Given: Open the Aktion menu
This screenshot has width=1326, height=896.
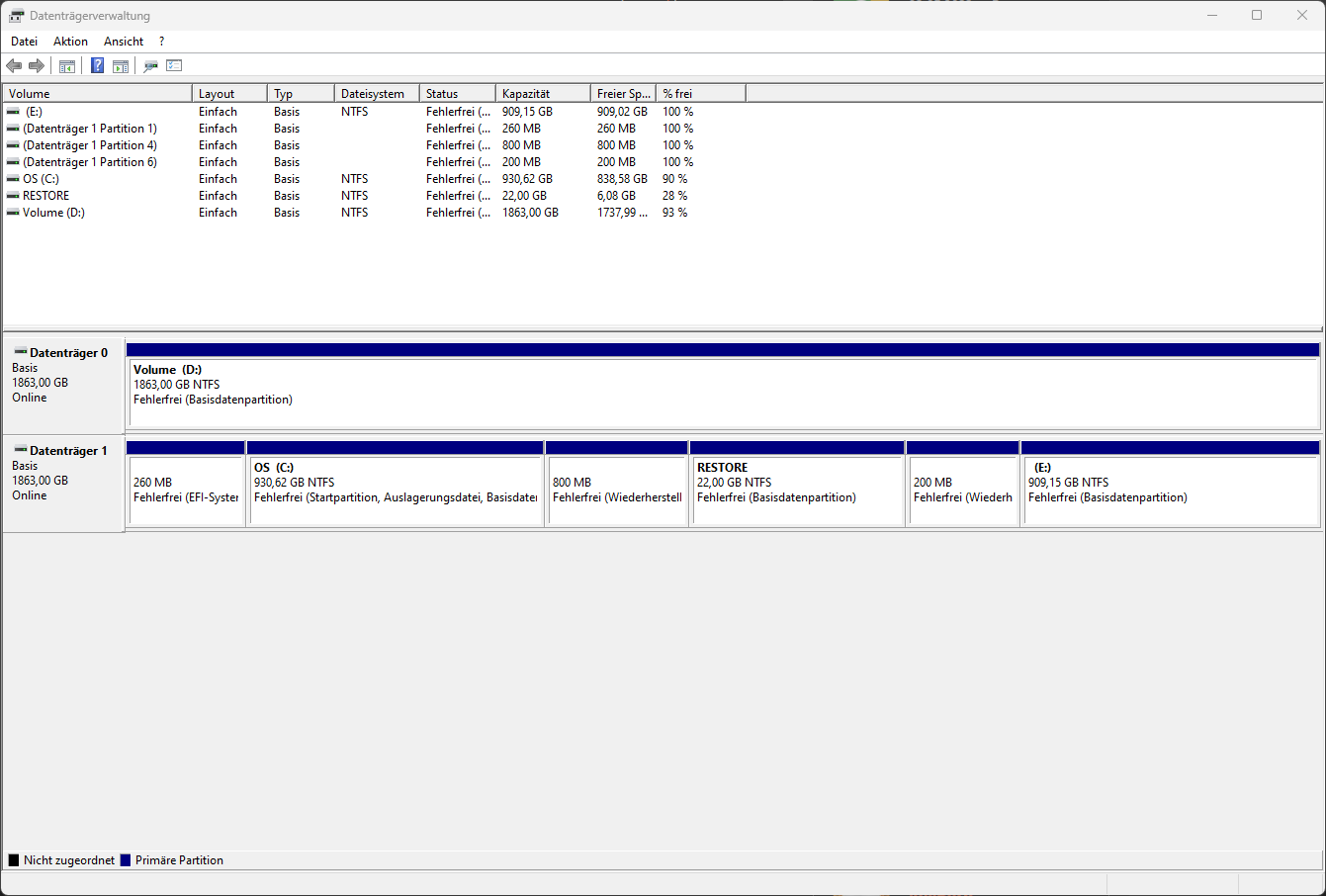Looking at the screenshot, I should [70, 41].
